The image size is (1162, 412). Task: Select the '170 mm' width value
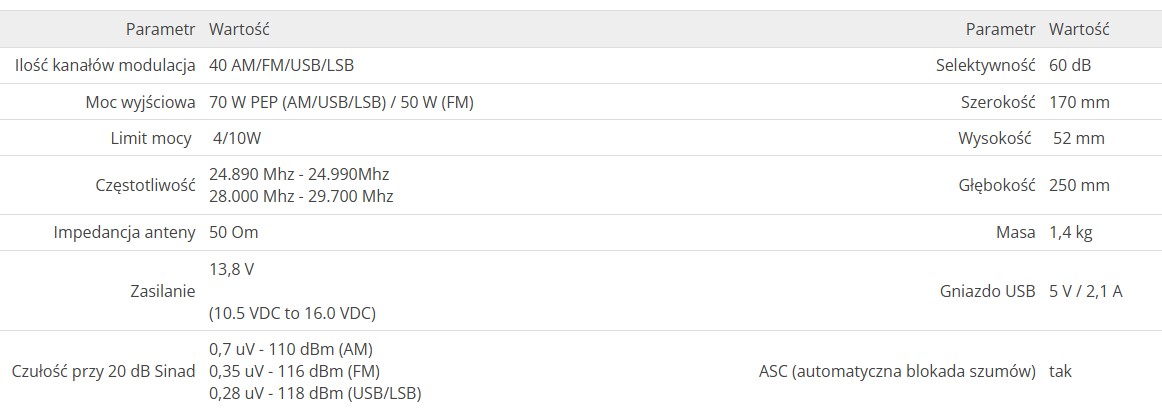point(1080,102)
